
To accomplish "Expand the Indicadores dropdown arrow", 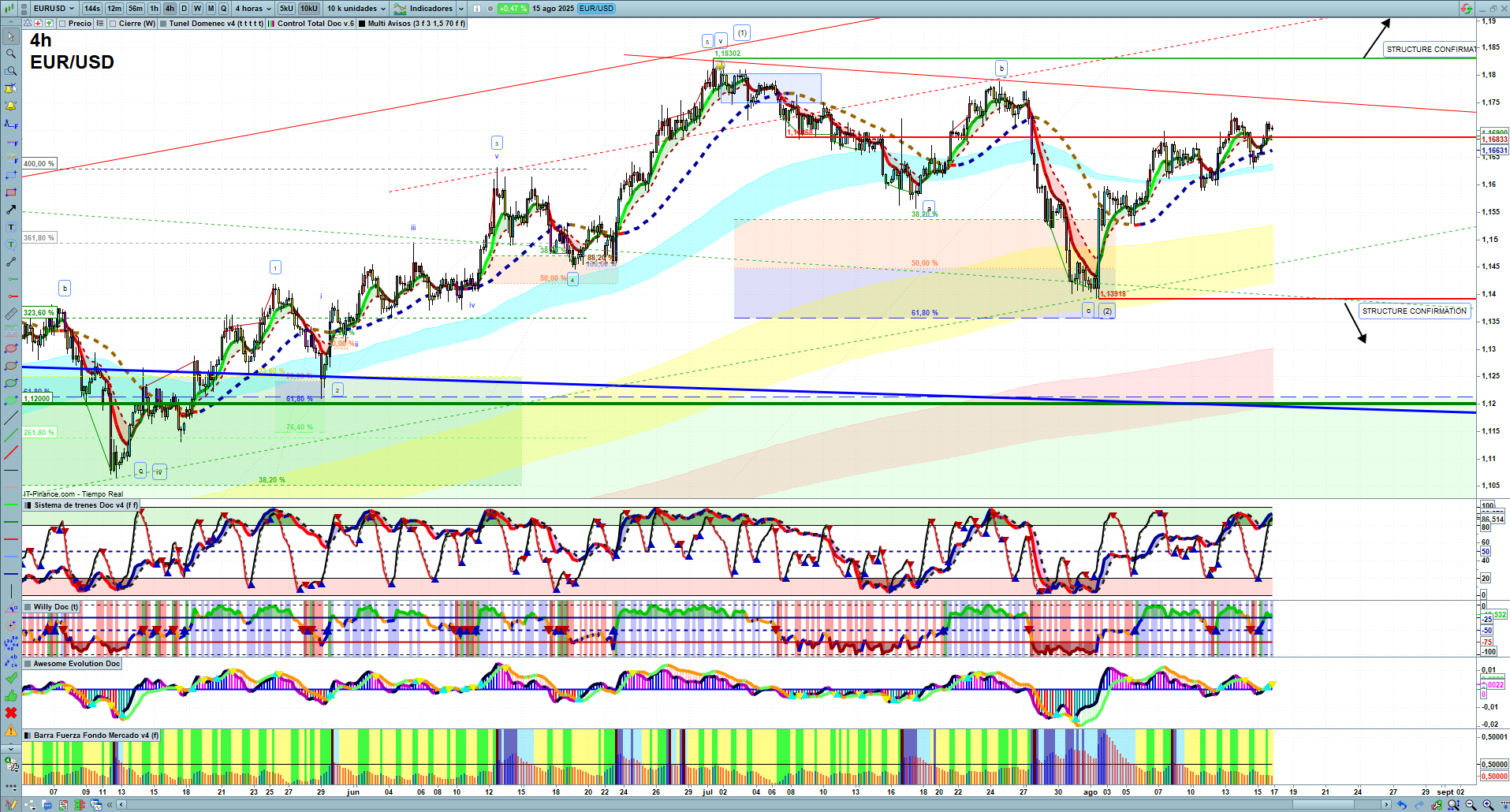I will 461,9.
